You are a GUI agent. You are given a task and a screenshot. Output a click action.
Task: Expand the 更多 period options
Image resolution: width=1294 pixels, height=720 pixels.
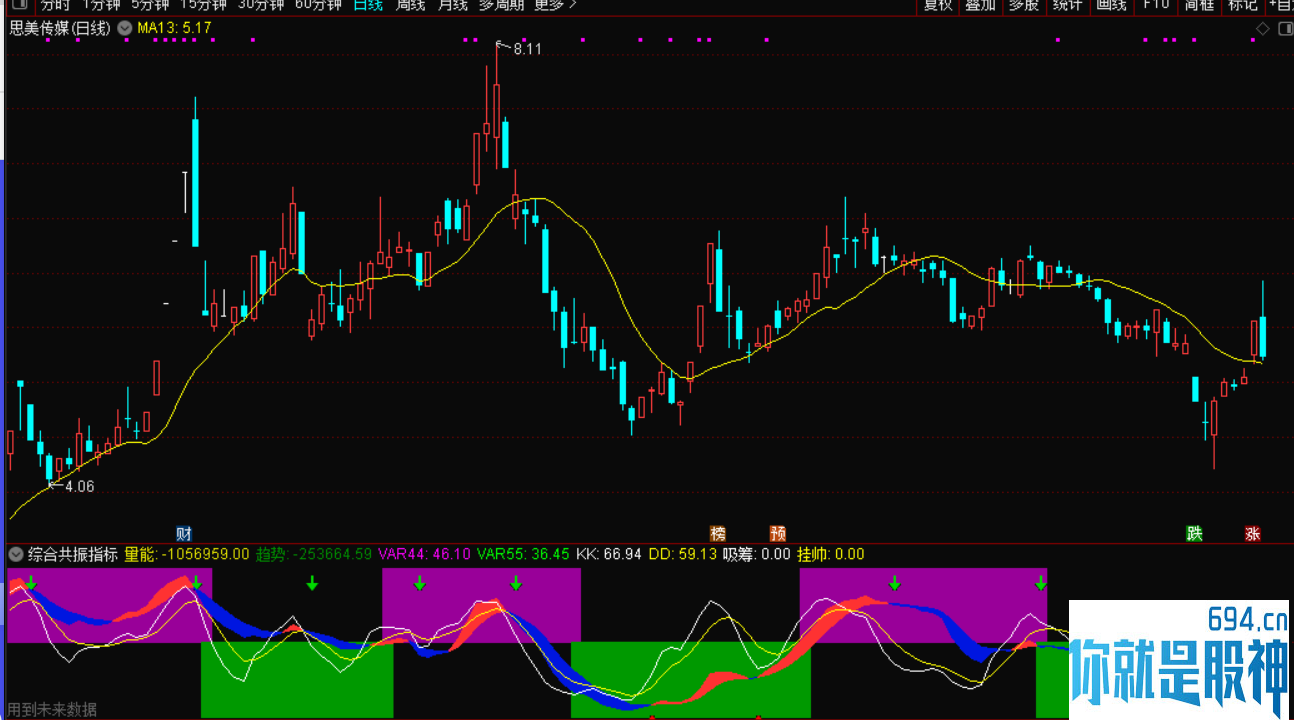(556, 5)
